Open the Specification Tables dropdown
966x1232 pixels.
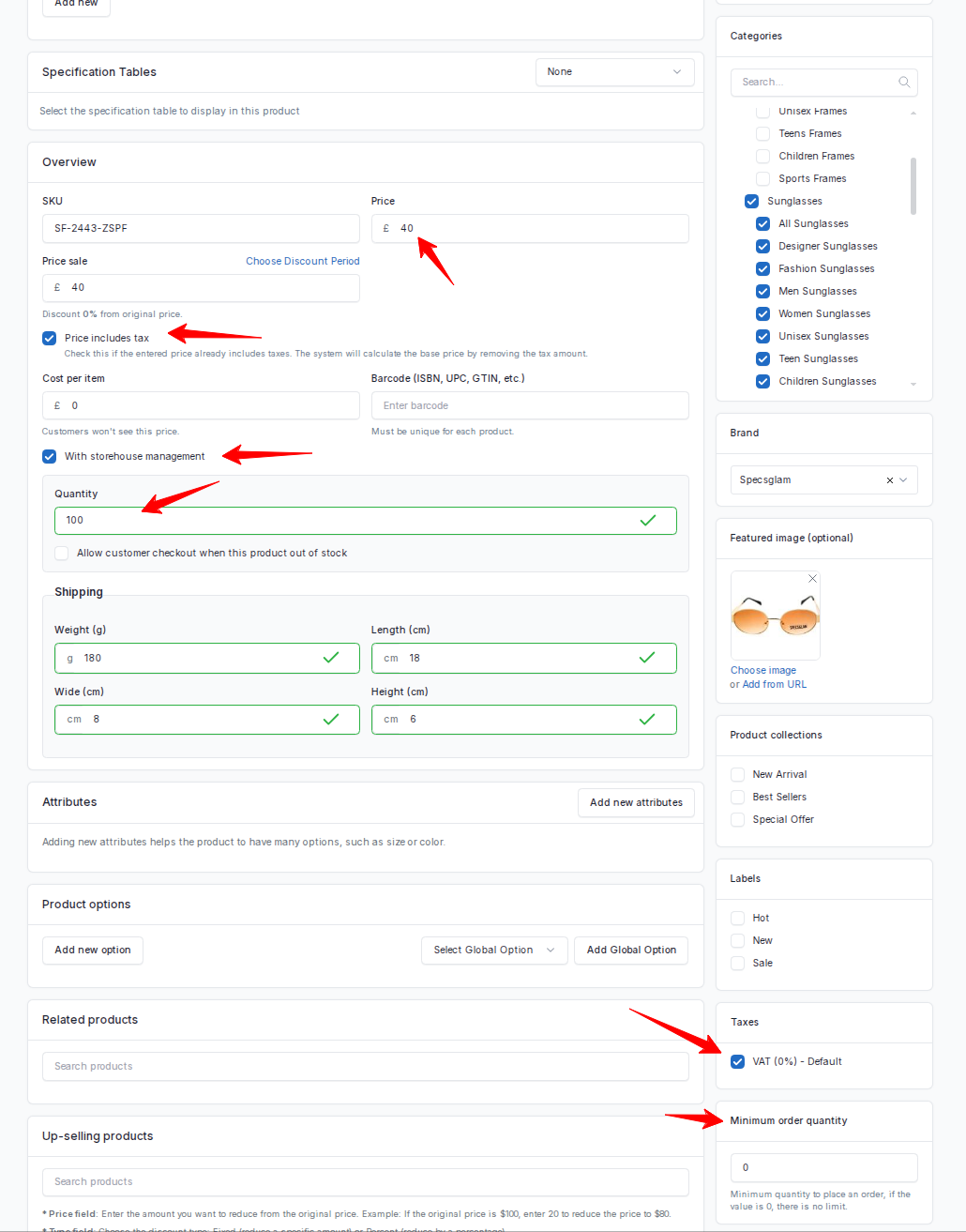coord(615,72)
